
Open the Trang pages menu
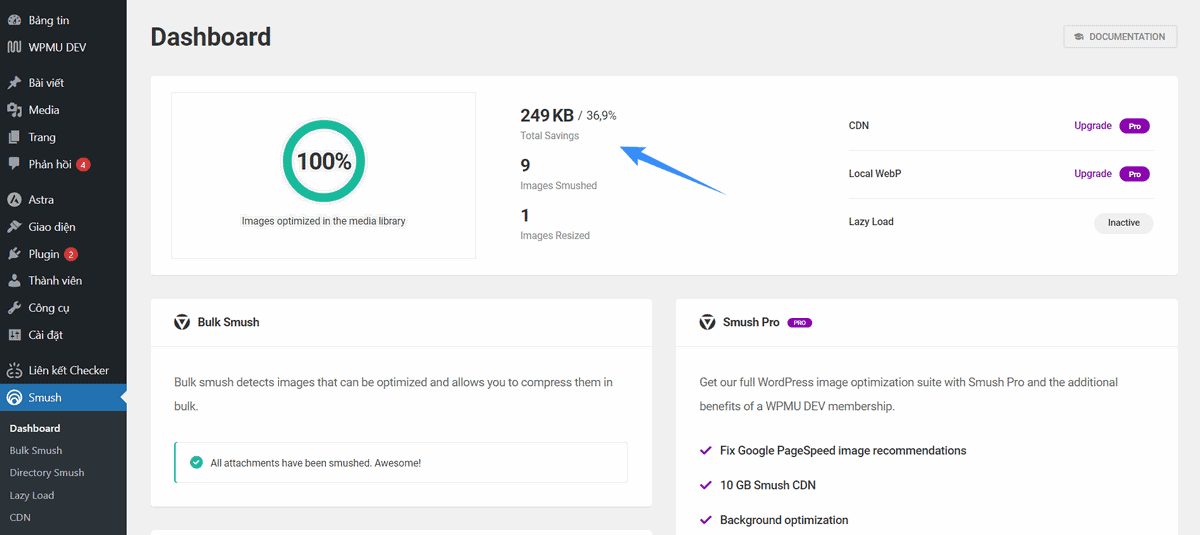pos(63,137)
